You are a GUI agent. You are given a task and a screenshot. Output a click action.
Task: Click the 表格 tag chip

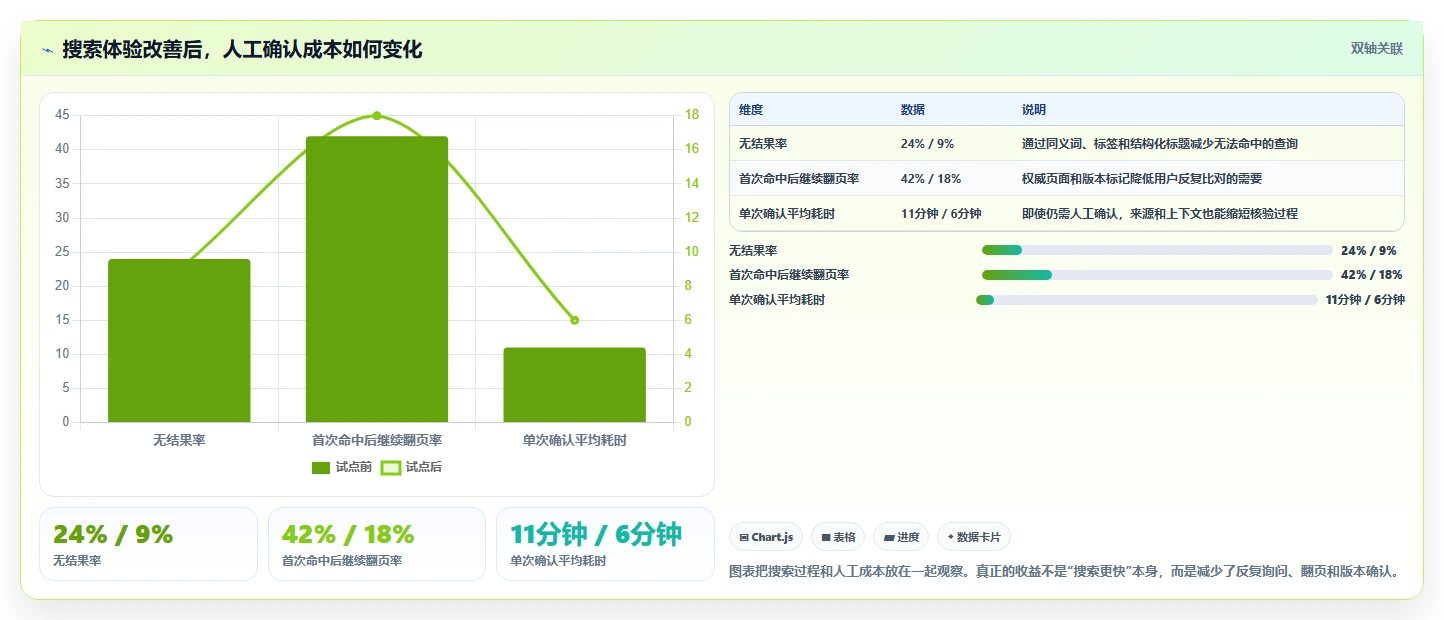click(x=838, y=537)
